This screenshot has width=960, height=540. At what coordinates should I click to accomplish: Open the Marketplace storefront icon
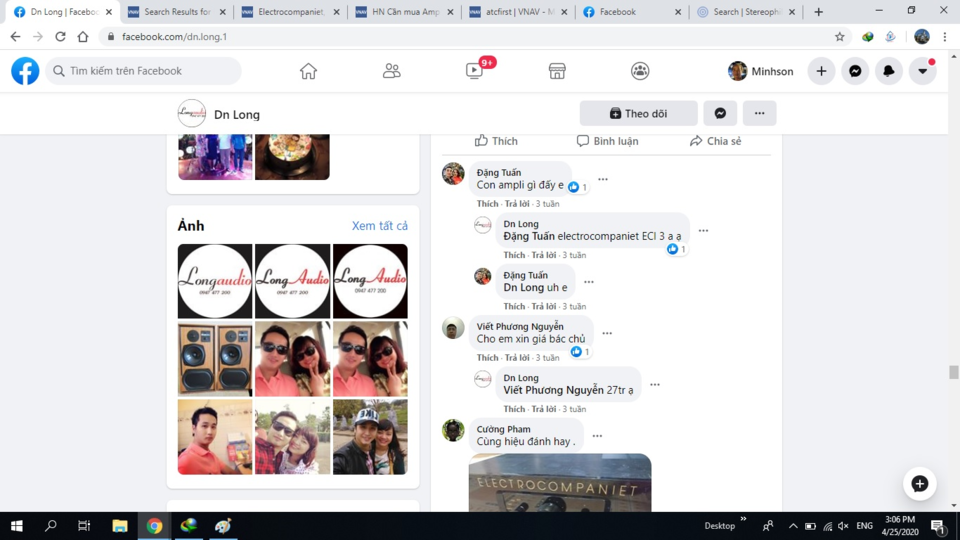pyautogui.click(x=557, y=71)
